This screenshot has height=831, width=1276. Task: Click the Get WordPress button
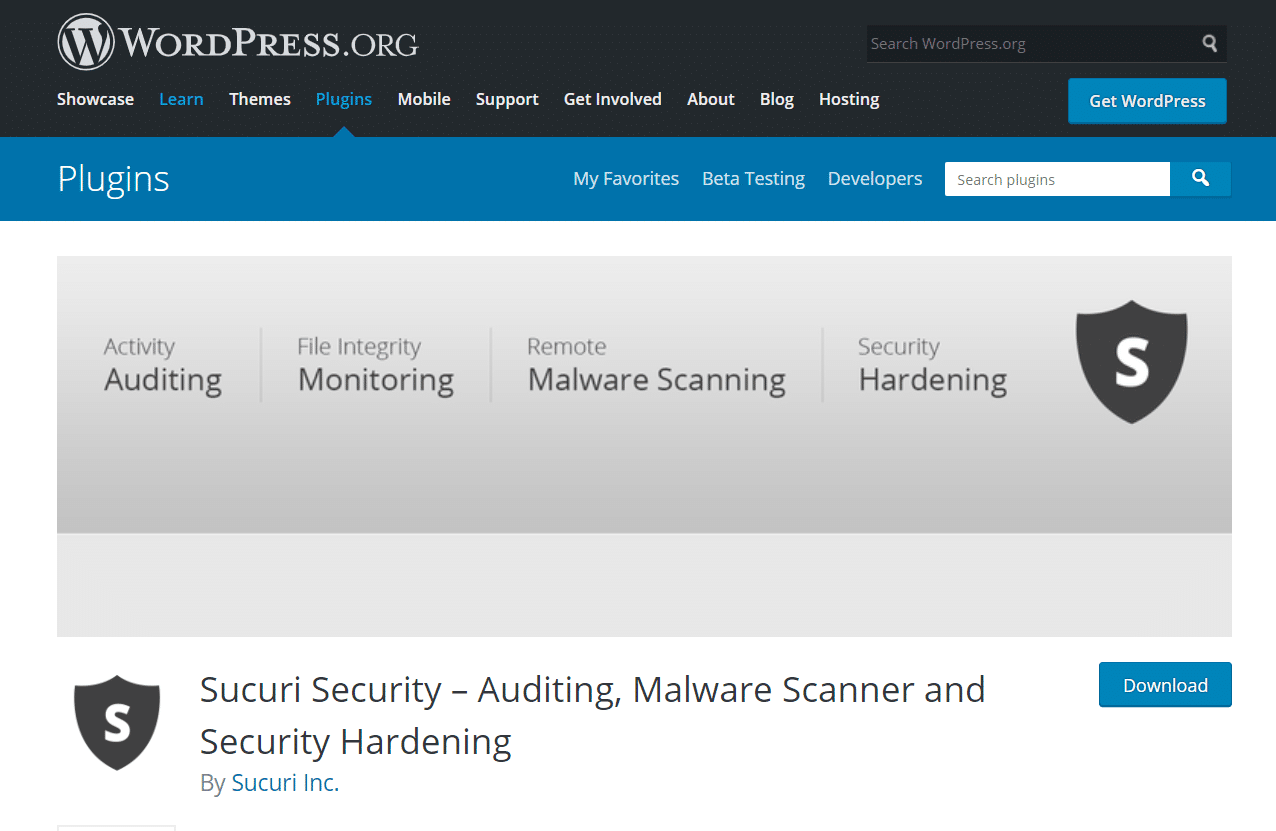[x=1146, y=101]
